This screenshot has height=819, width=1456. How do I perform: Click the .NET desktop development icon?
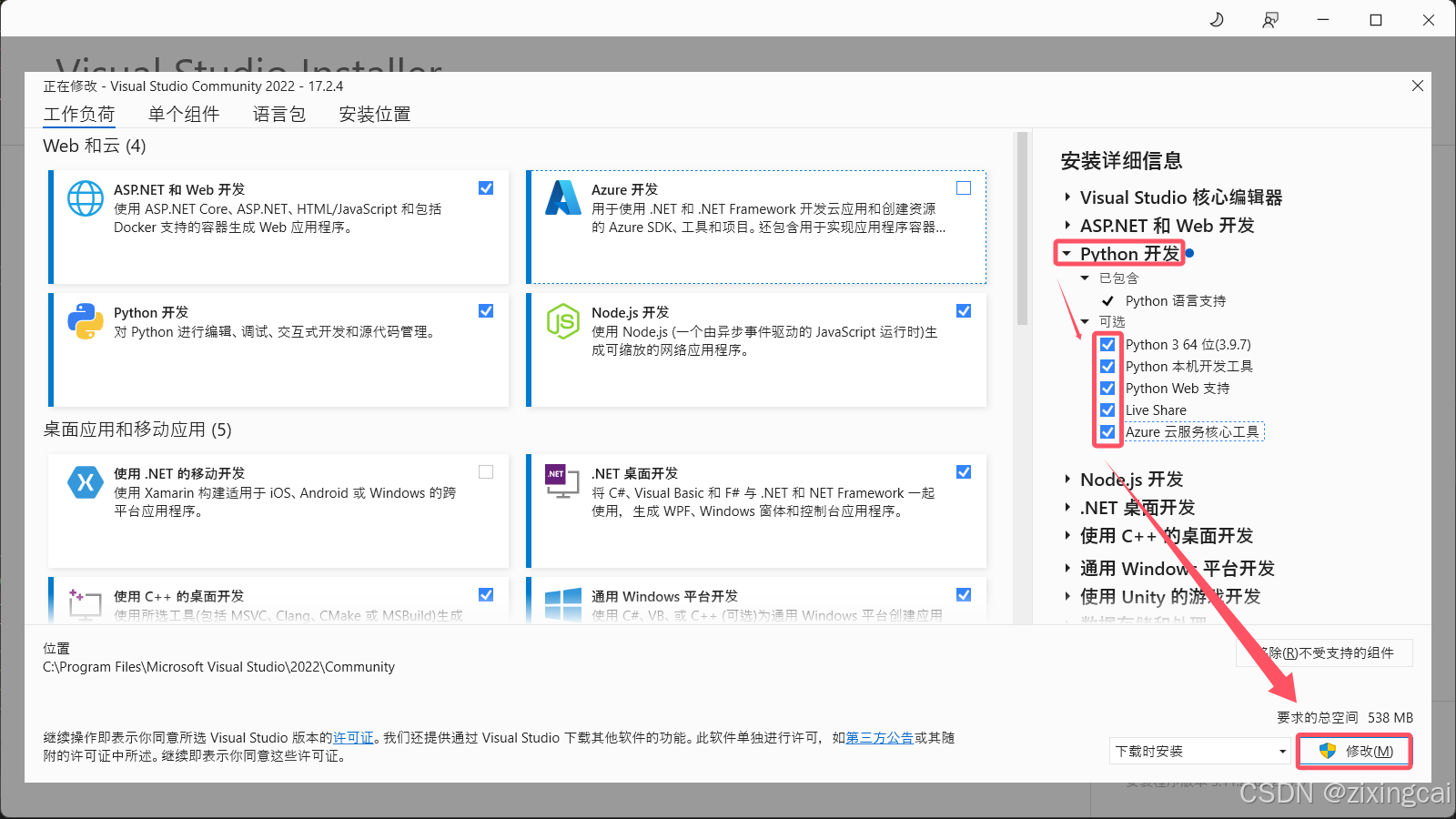click(562, 481)
